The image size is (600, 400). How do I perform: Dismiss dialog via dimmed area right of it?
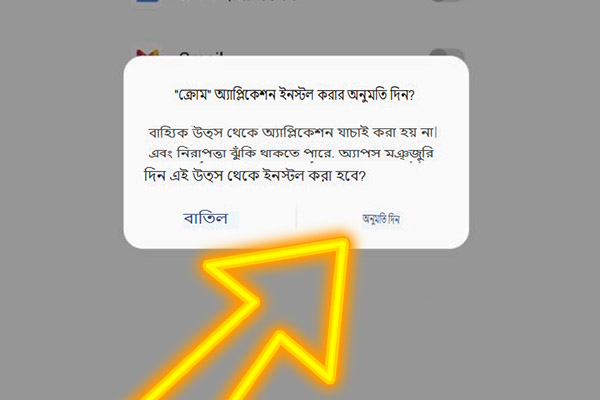pos(534,153)
